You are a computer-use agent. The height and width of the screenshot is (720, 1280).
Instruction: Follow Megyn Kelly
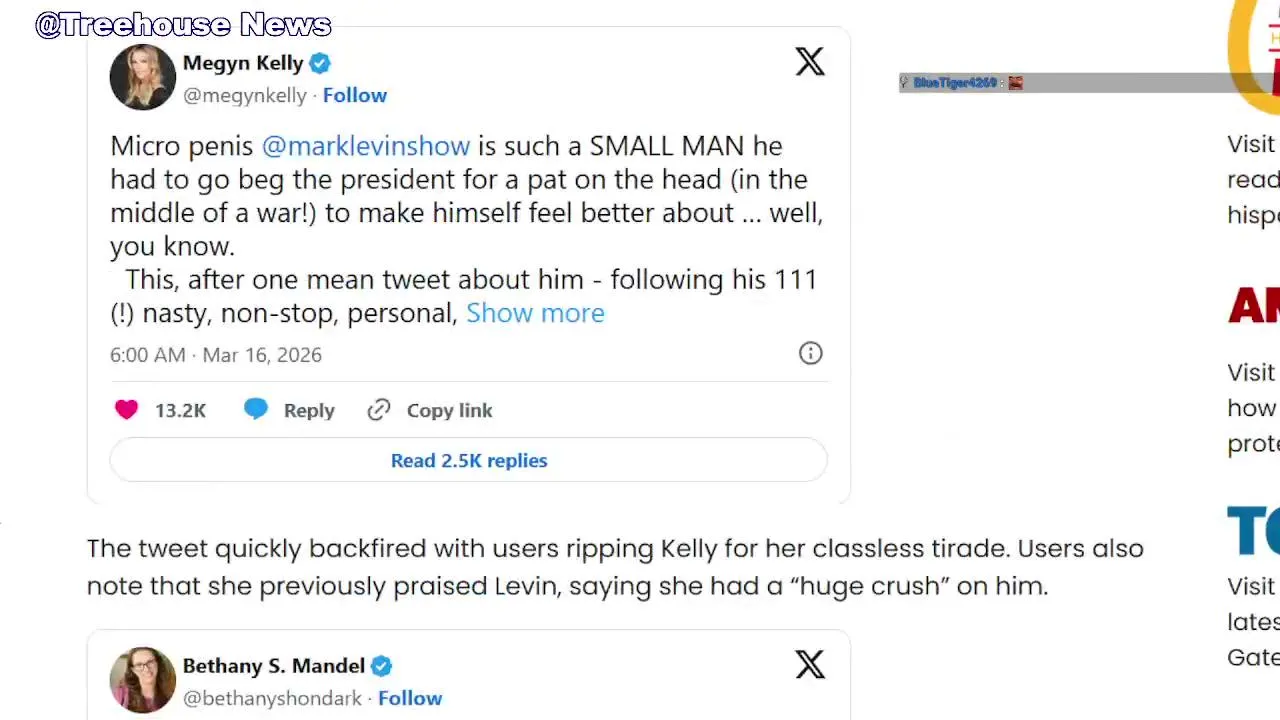pos(354,95)
